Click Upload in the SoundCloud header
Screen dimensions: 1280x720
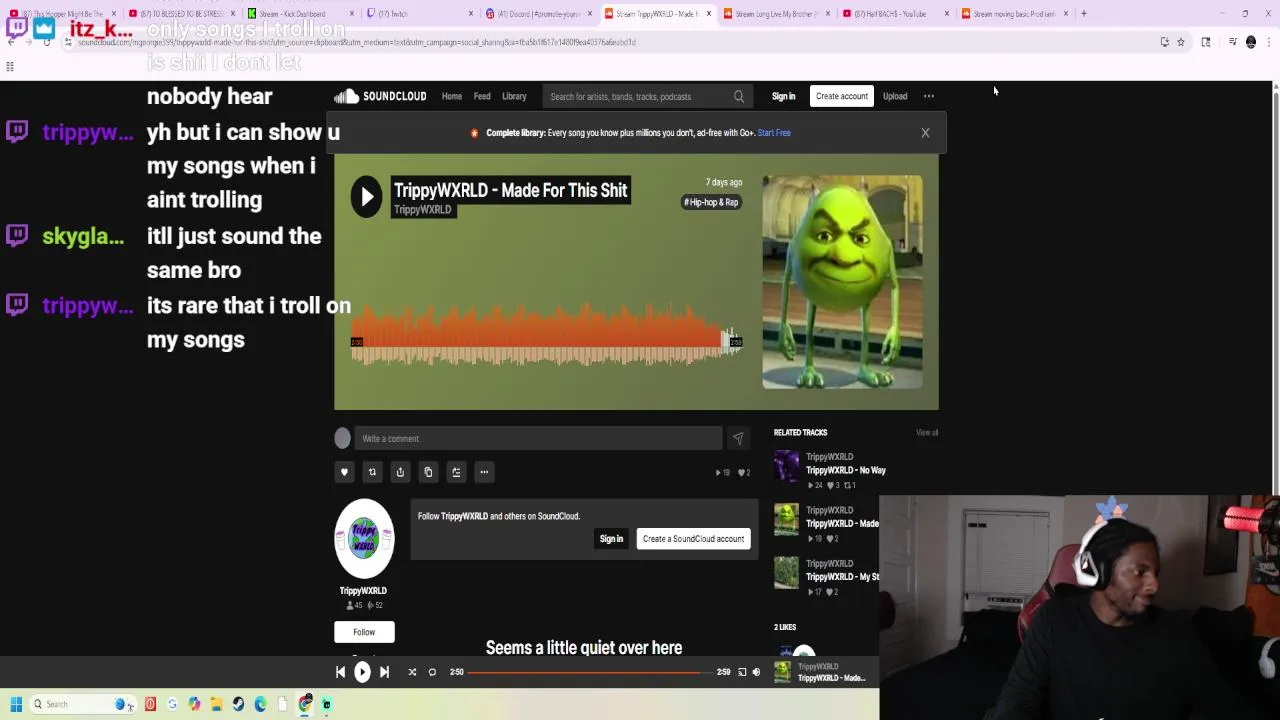(895, 96)
